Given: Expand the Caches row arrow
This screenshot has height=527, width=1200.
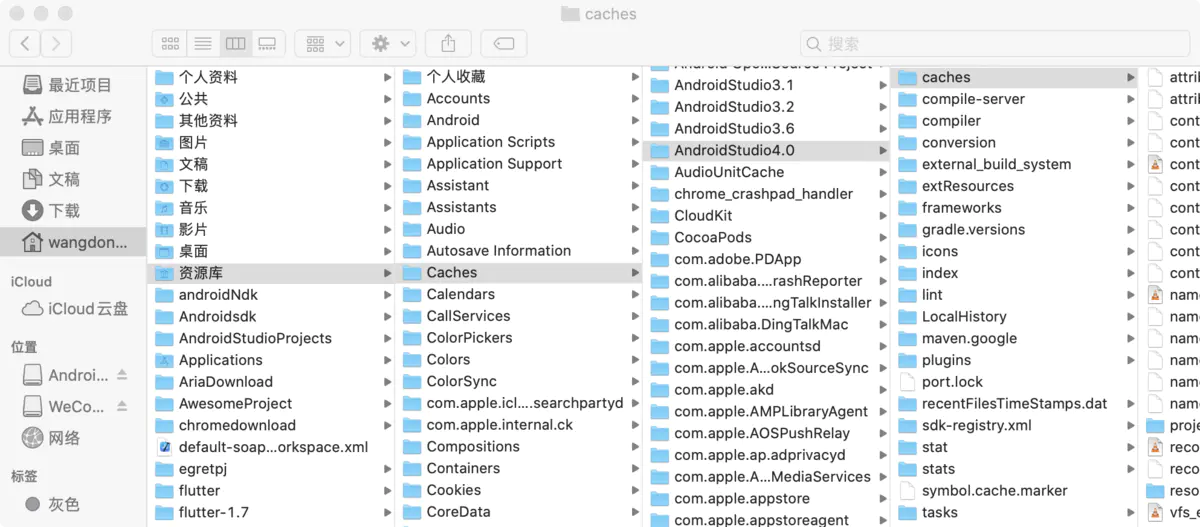Looking at the screenshot, I should pyautogui.click(x=635, y=273).
